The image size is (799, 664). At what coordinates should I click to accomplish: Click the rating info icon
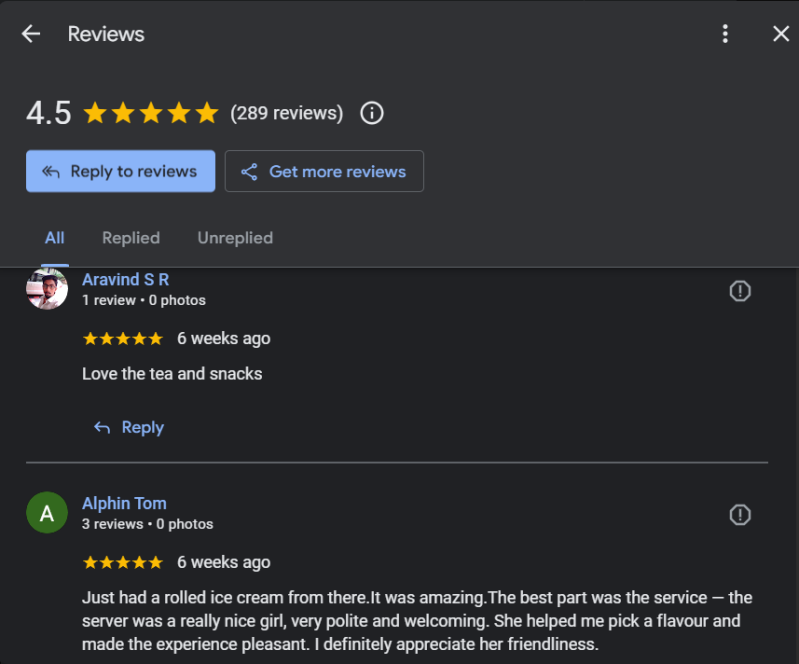[x=372, y=113]
